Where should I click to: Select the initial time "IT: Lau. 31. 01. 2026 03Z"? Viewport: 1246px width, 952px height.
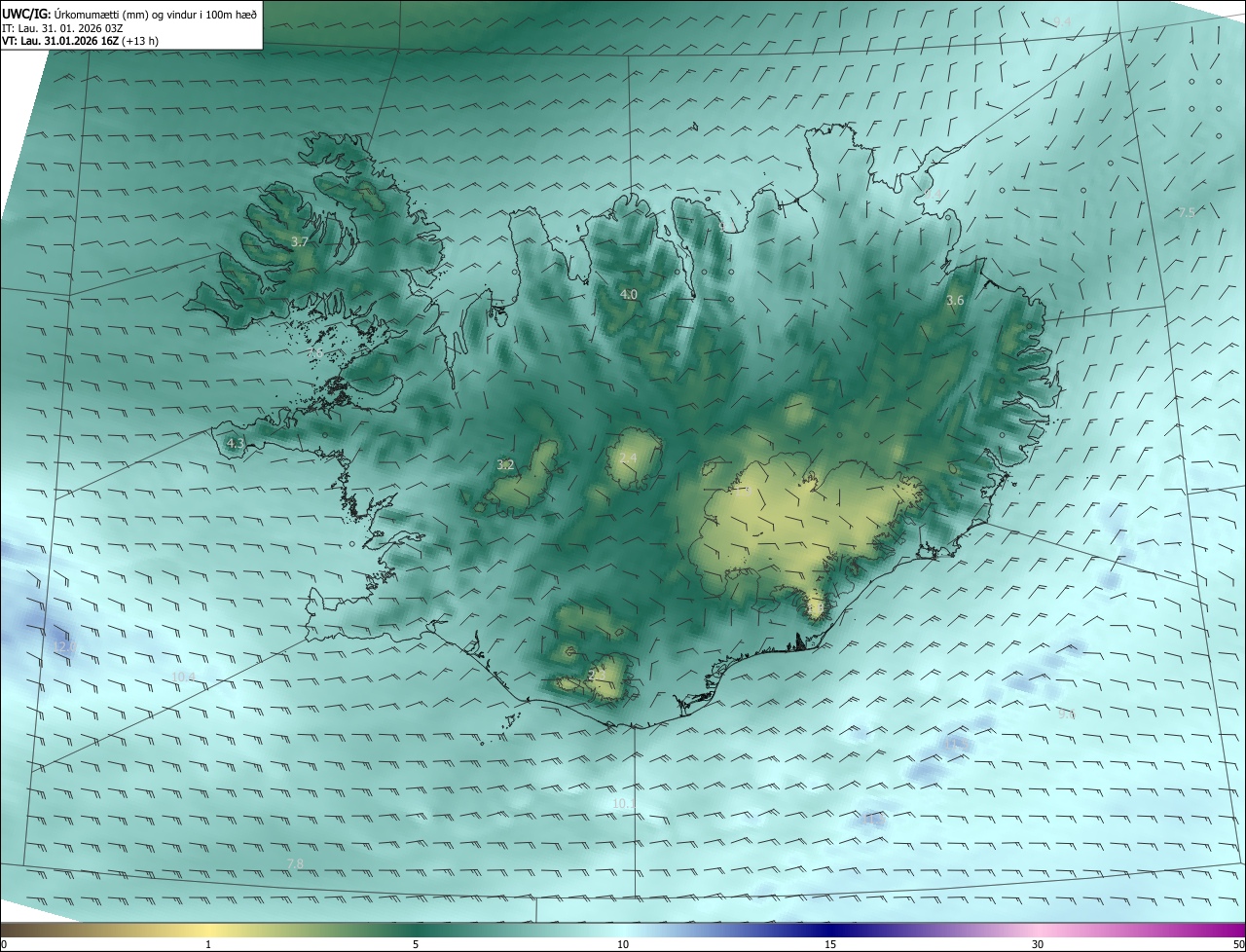62,27
